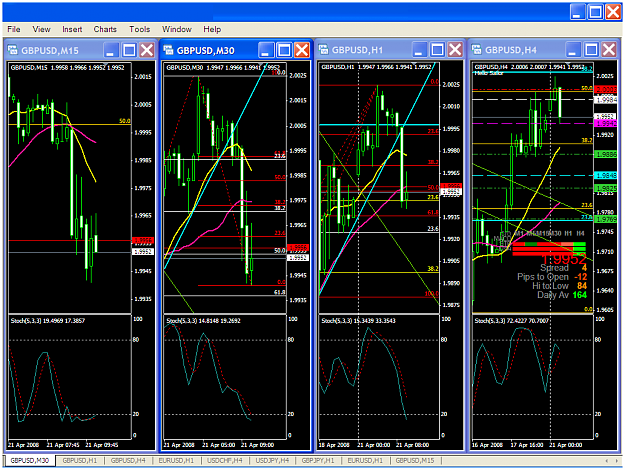Close the GBPUSD,H1 chart window
625x470 pixels.
coord(455,50)
